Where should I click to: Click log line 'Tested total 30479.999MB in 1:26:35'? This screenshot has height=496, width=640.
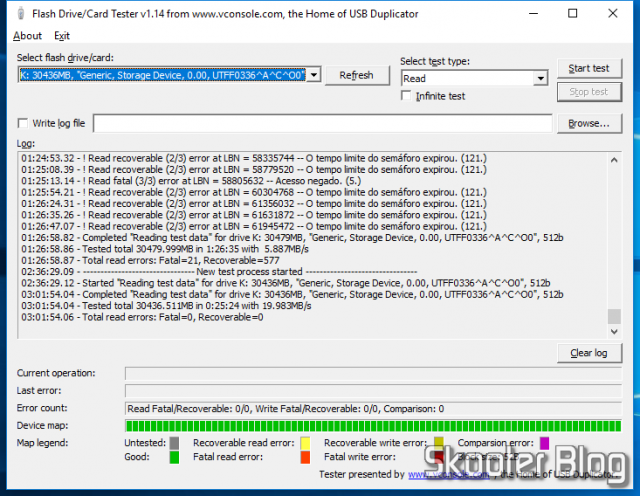(165, 249)
